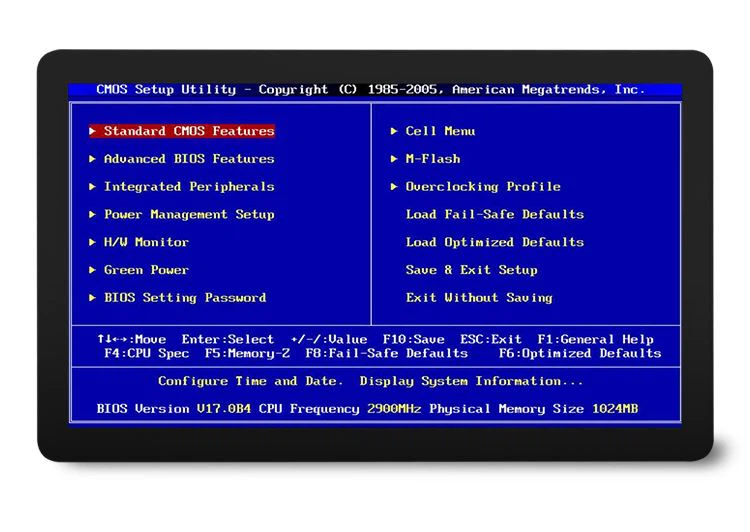Viewport: 750px width, 532px height.
Task: Click the arrow next to H/W Monitor
Action: coord(93,242)
